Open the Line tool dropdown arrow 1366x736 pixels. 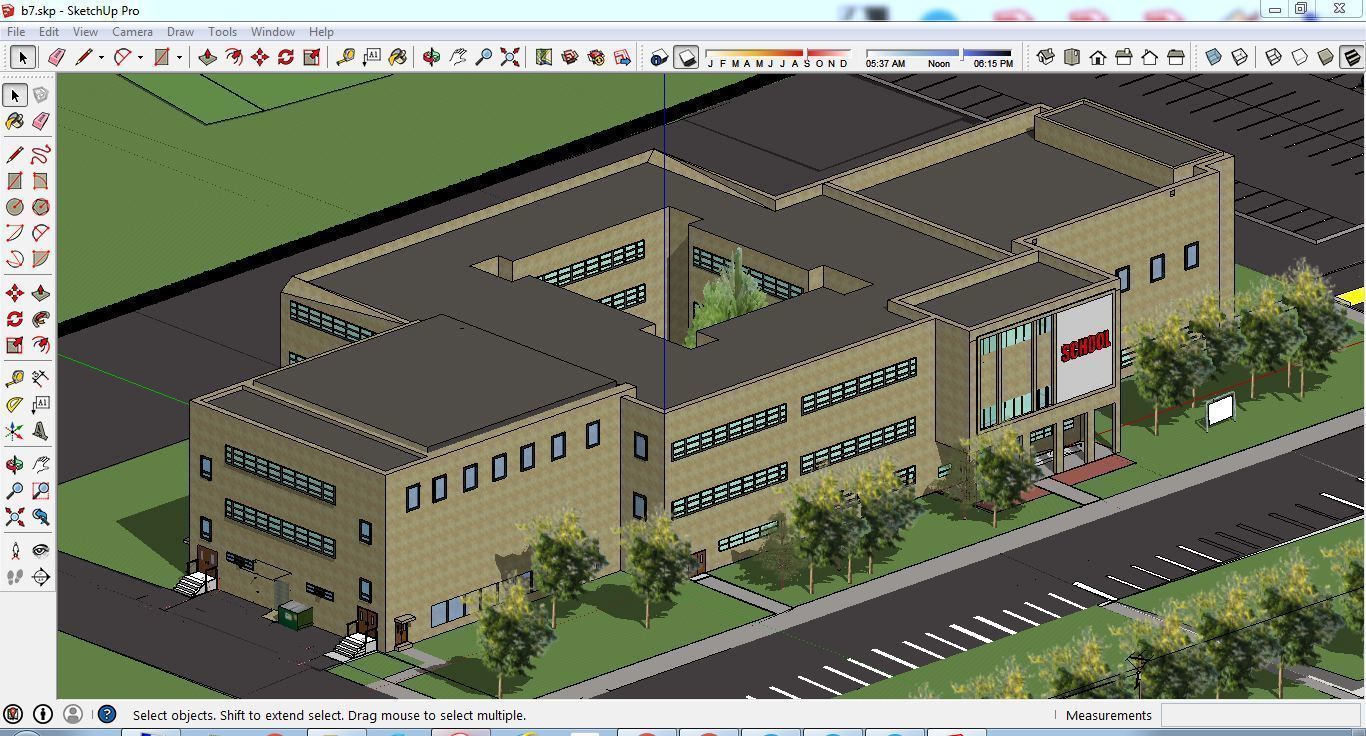(101, 57)
